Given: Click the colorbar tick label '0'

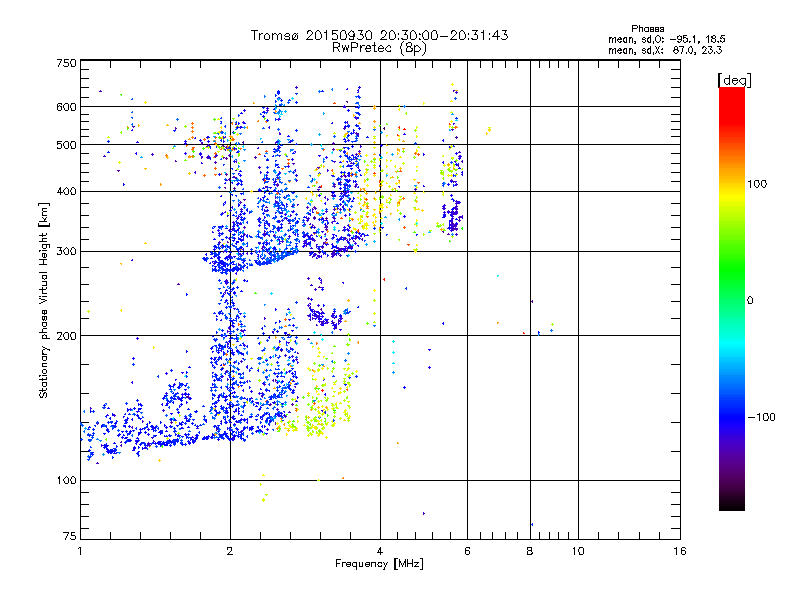Looking at the screenshot, I should click(x=750, y=301).
